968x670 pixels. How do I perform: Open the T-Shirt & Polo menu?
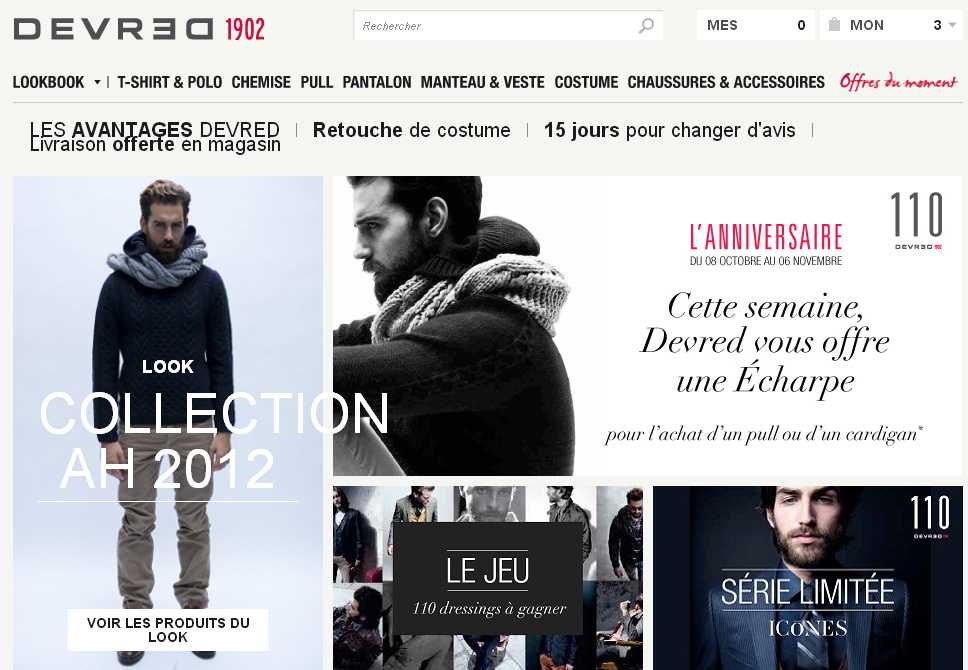170,82
